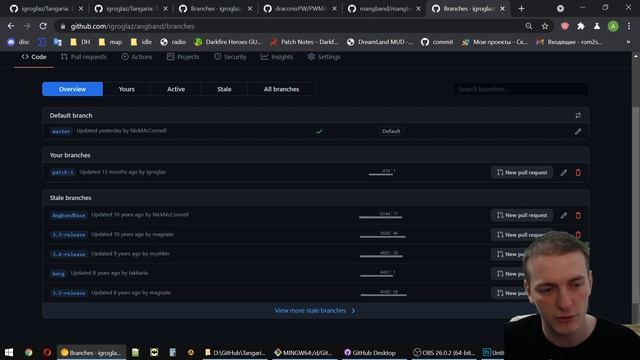Open the 3.3-release branch link
This screenshot has width=640, height=360.
coord(69,235)
